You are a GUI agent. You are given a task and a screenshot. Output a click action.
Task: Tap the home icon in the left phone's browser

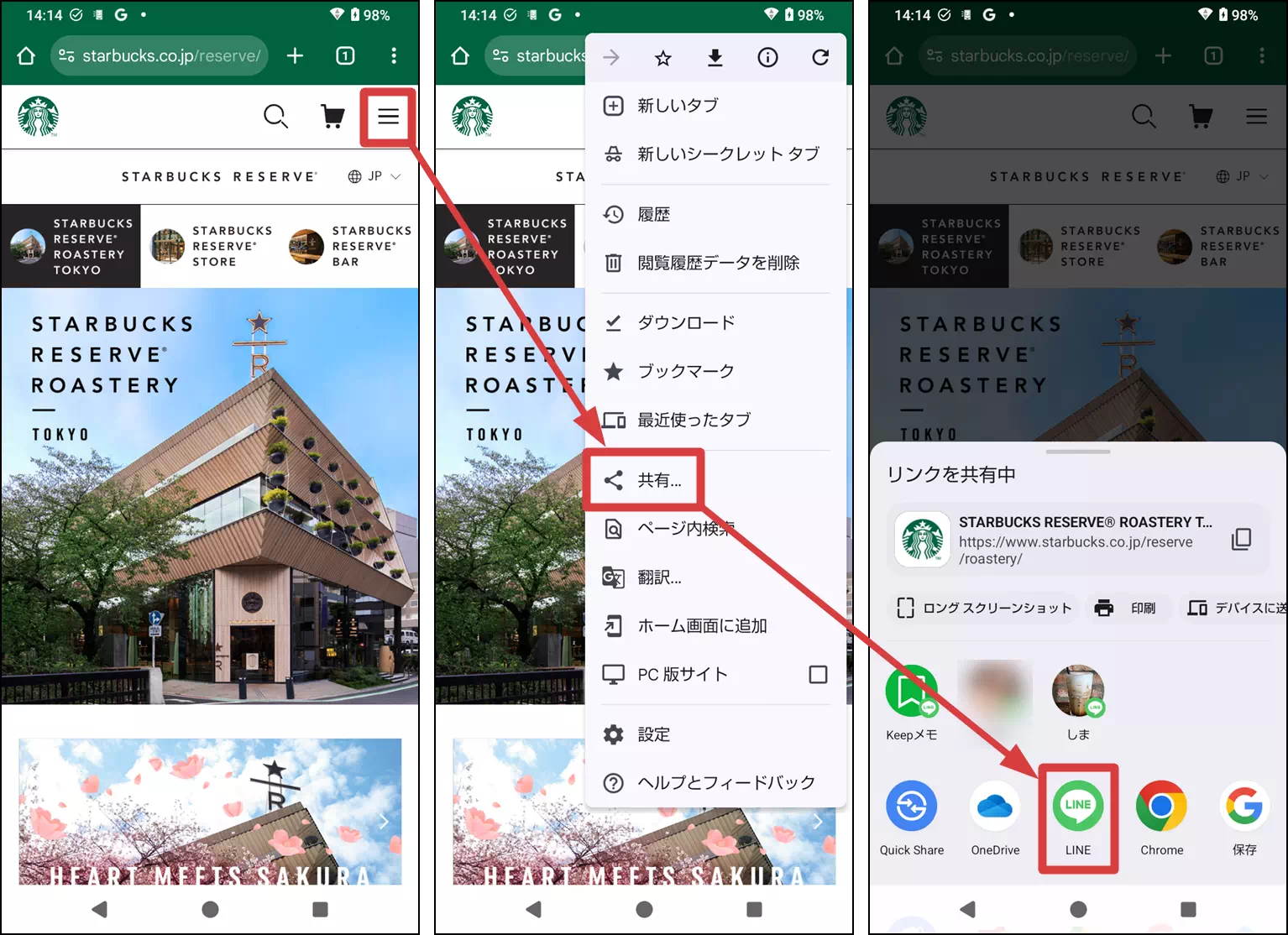pos(26,56)
